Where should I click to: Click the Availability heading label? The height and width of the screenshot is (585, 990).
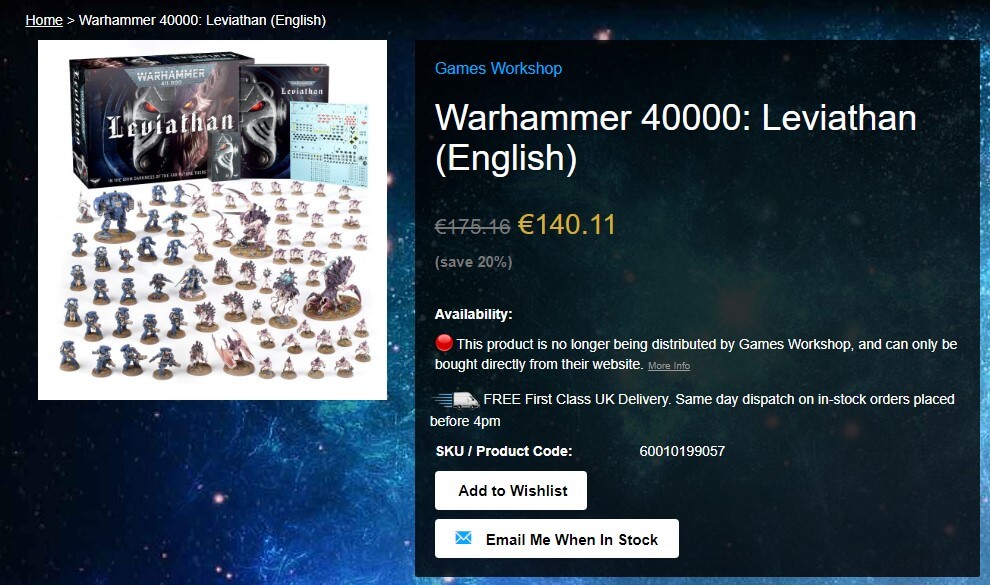[x=474, y=314]
